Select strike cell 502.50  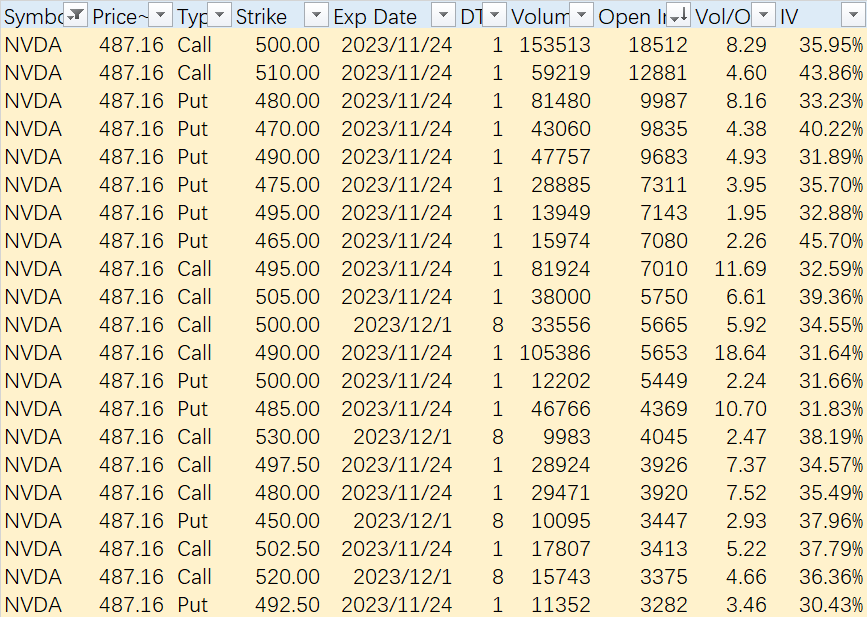tap(287, 549)
